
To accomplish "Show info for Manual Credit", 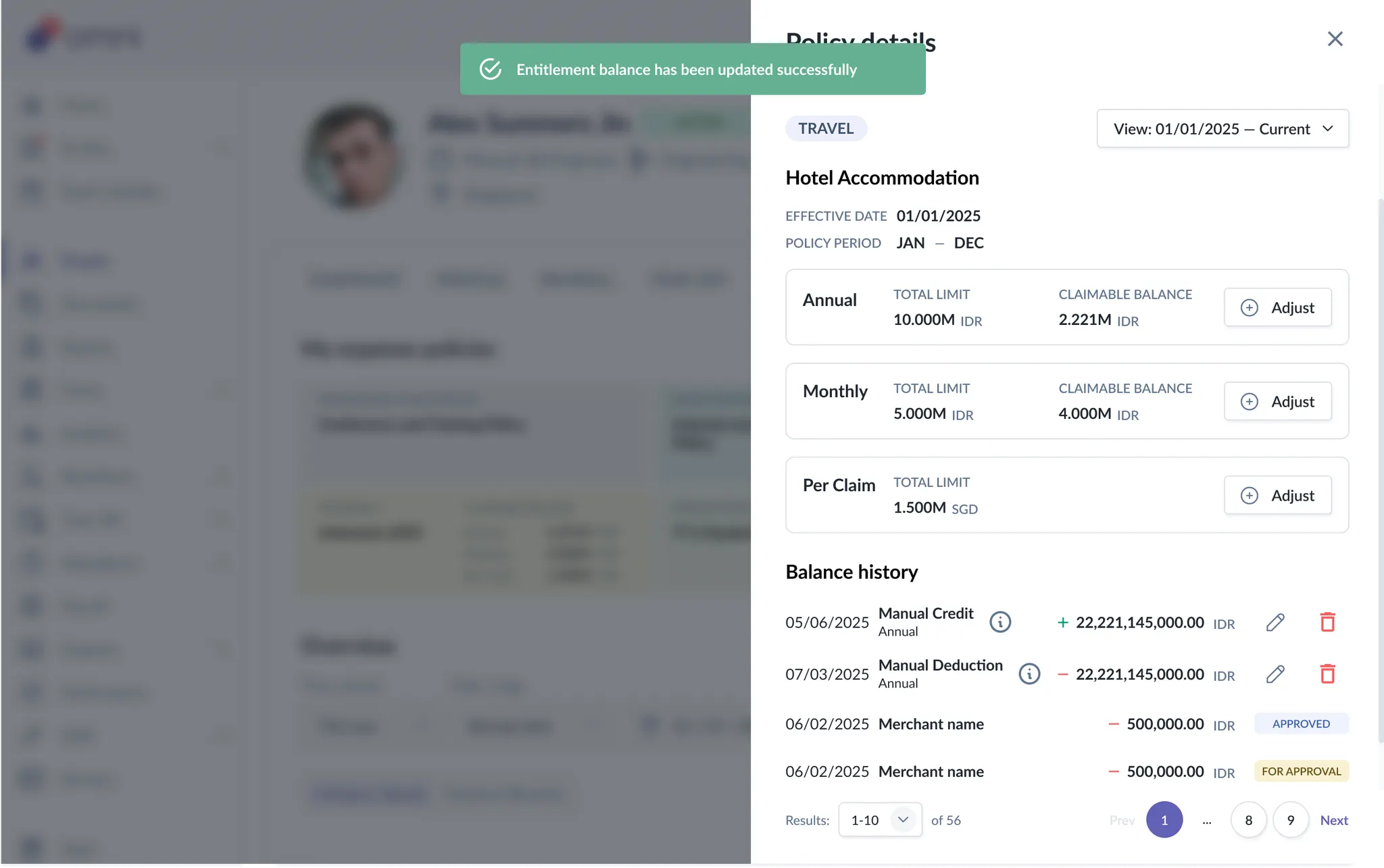I will point(1000,622).
